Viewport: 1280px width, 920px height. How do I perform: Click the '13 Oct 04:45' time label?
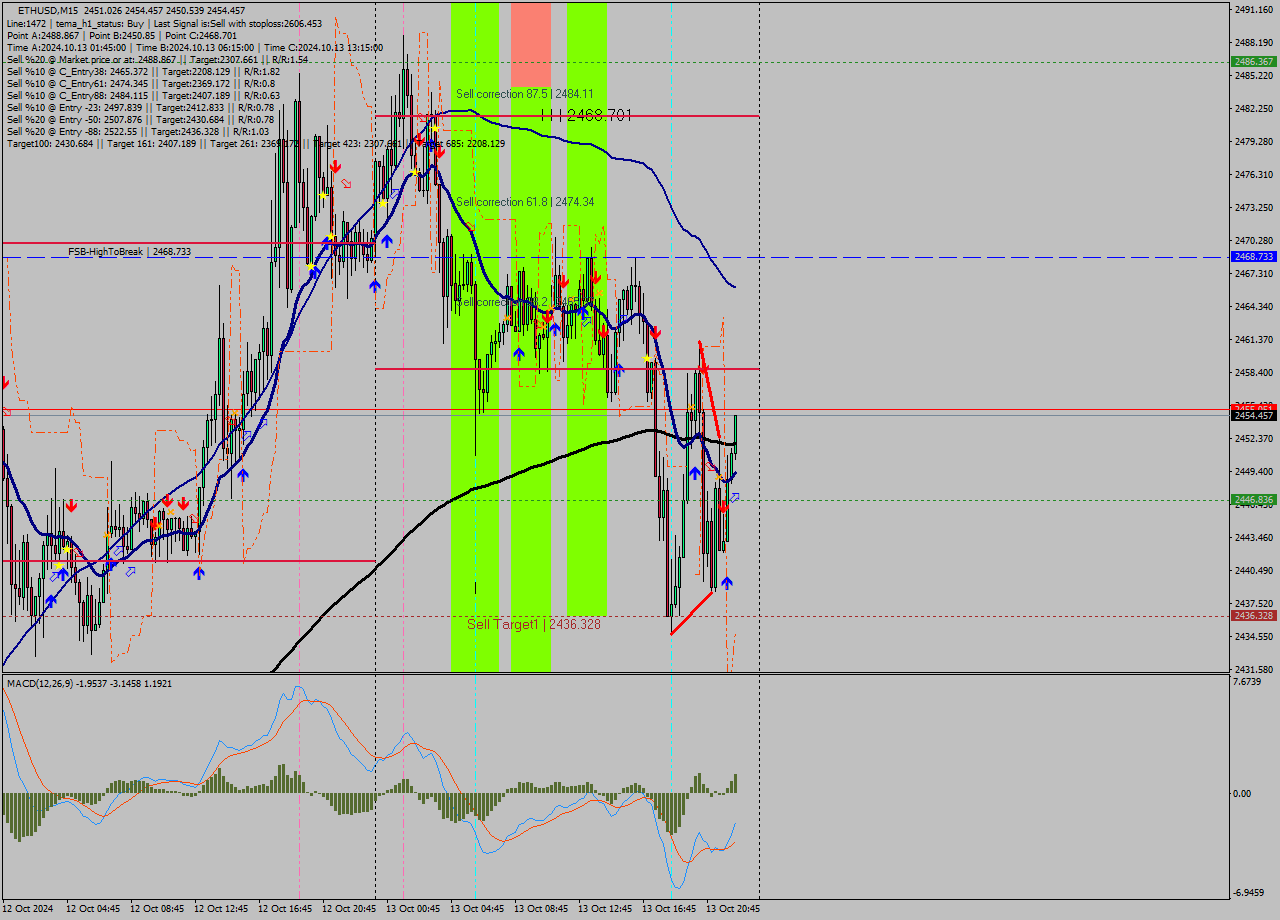477,909
